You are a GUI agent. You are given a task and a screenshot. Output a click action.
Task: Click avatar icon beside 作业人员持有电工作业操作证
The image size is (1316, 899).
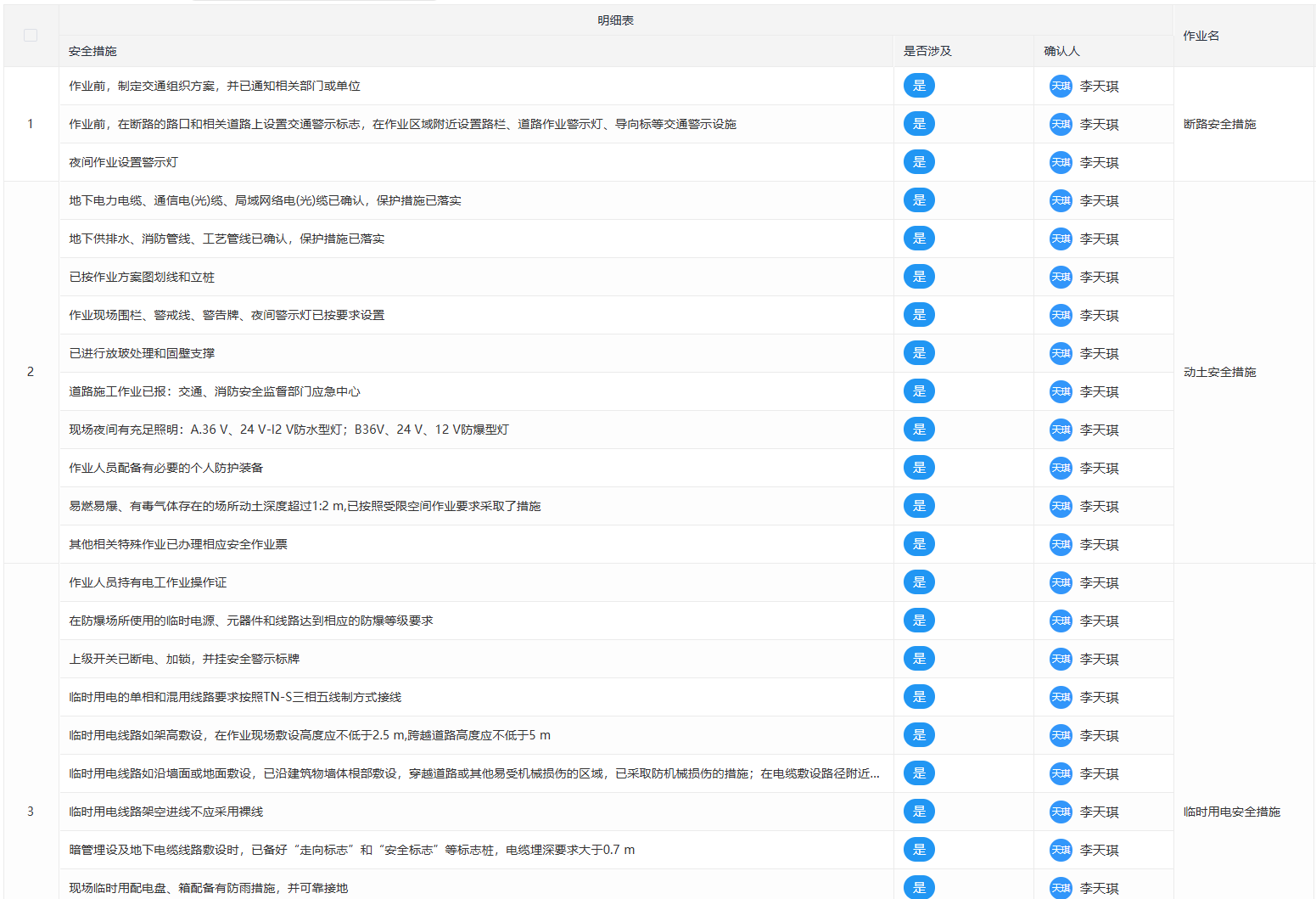pos(1061,582)
